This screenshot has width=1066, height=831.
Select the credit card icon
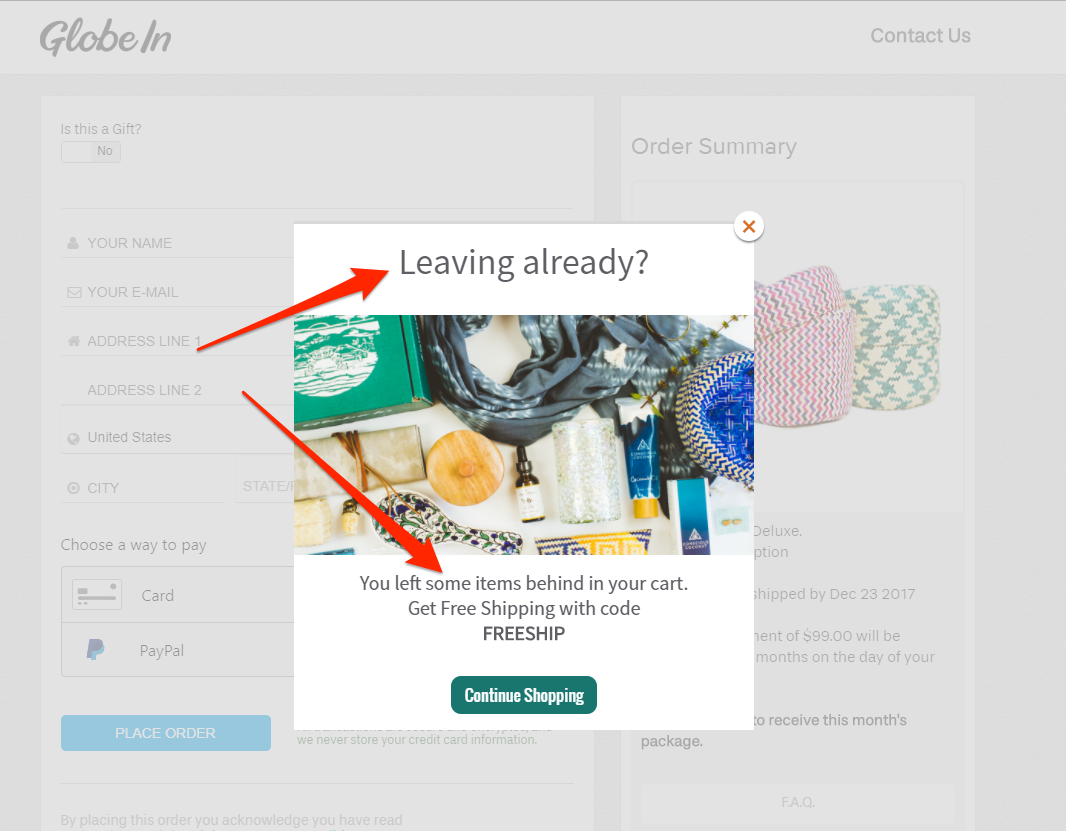97,594
